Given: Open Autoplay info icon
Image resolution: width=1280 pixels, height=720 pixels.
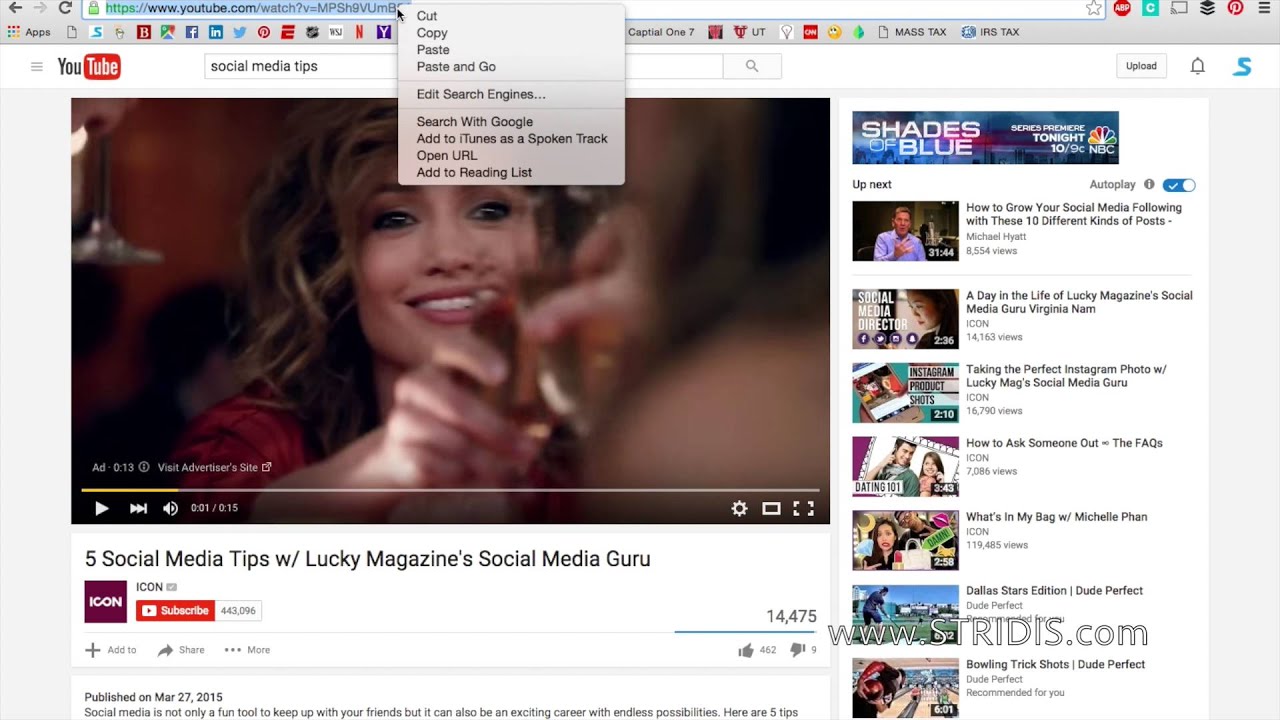Looking at the screenshot, I should (1149, 184).
